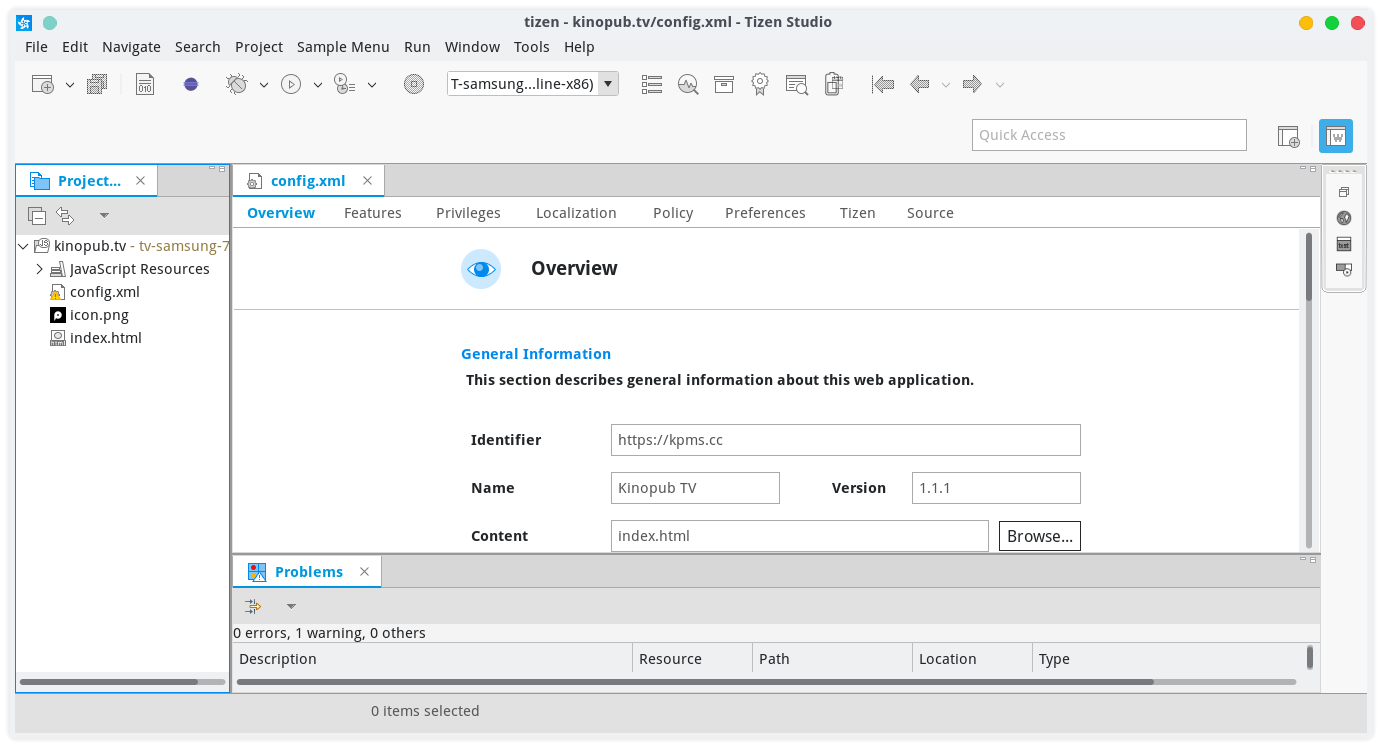The width and height of the screenshot is (1382, 748).
Task: Close the Project Explorer tab
Action: [x=140, y=181]
